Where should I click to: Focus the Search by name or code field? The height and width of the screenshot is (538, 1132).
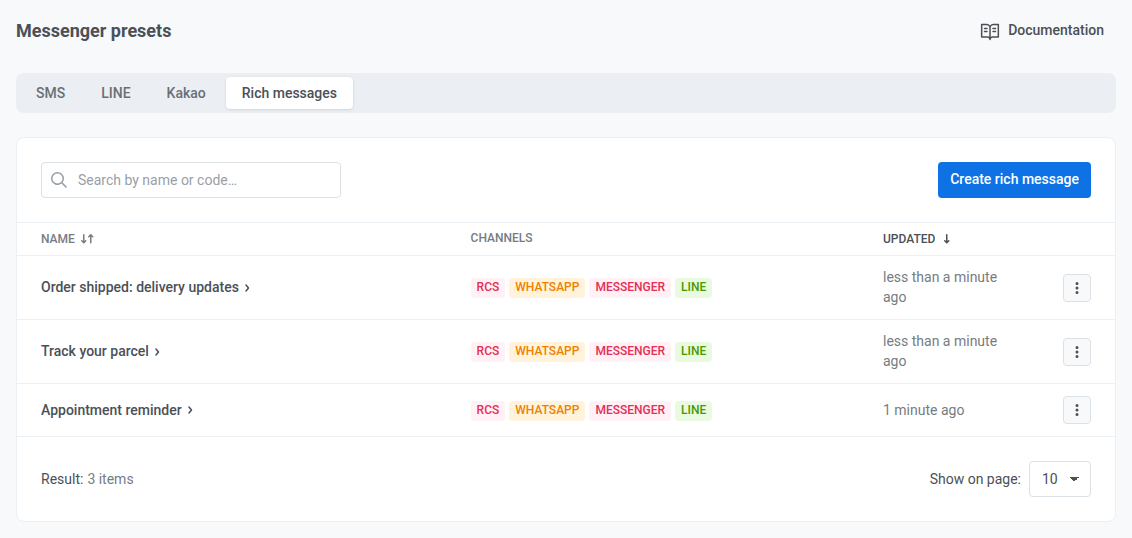(x=191, y=180)
